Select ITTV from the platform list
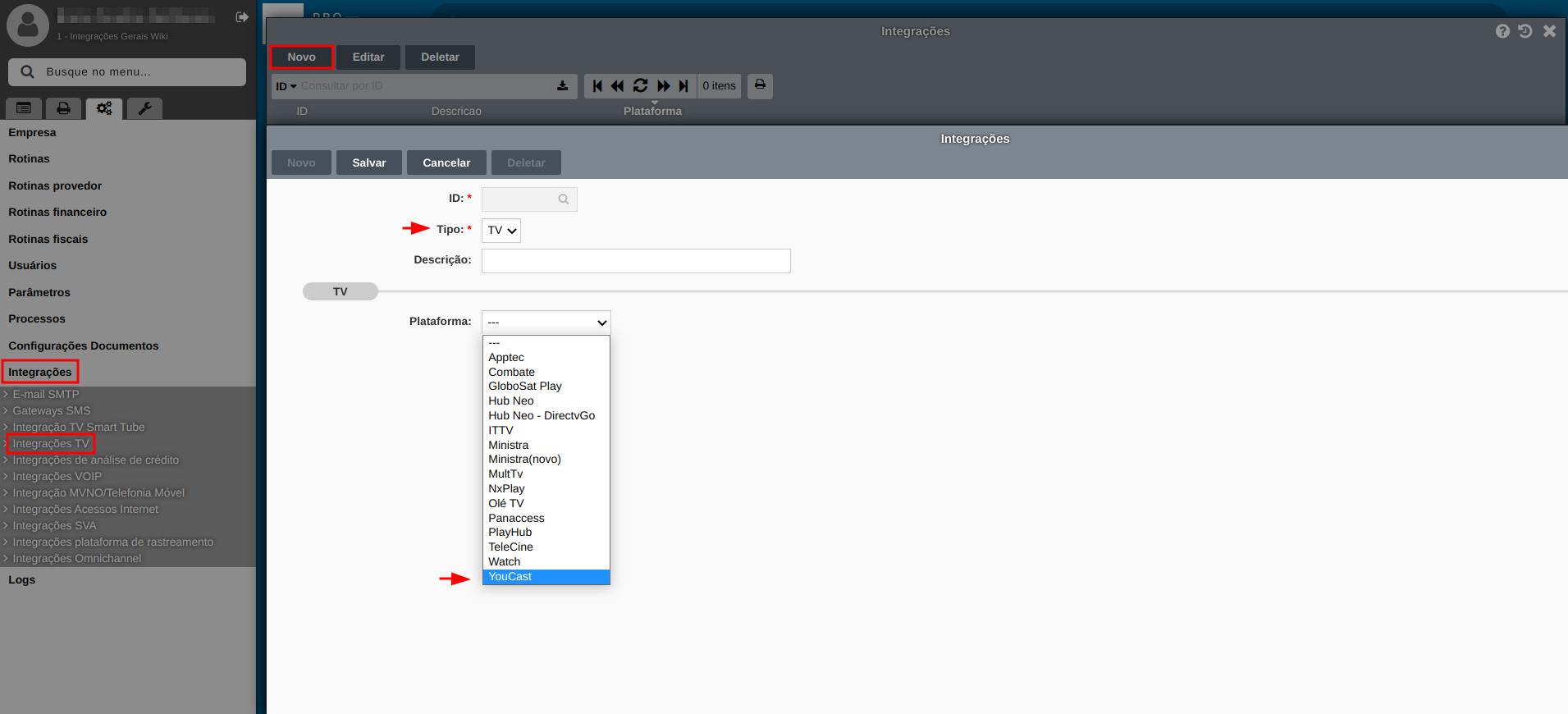Image resolution: width=1568 pixels, height=714 pixels. [546, 431]
